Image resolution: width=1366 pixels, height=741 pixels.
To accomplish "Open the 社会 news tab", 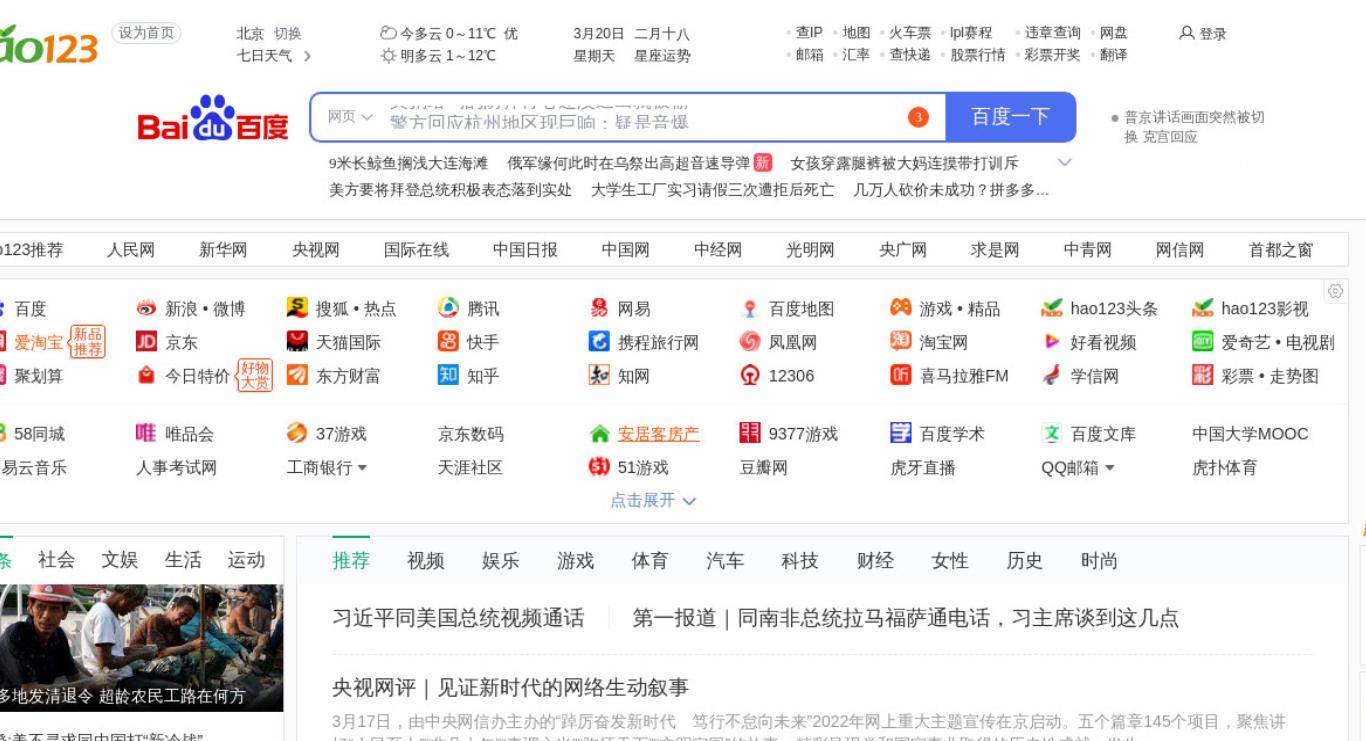I will (56, 560).
